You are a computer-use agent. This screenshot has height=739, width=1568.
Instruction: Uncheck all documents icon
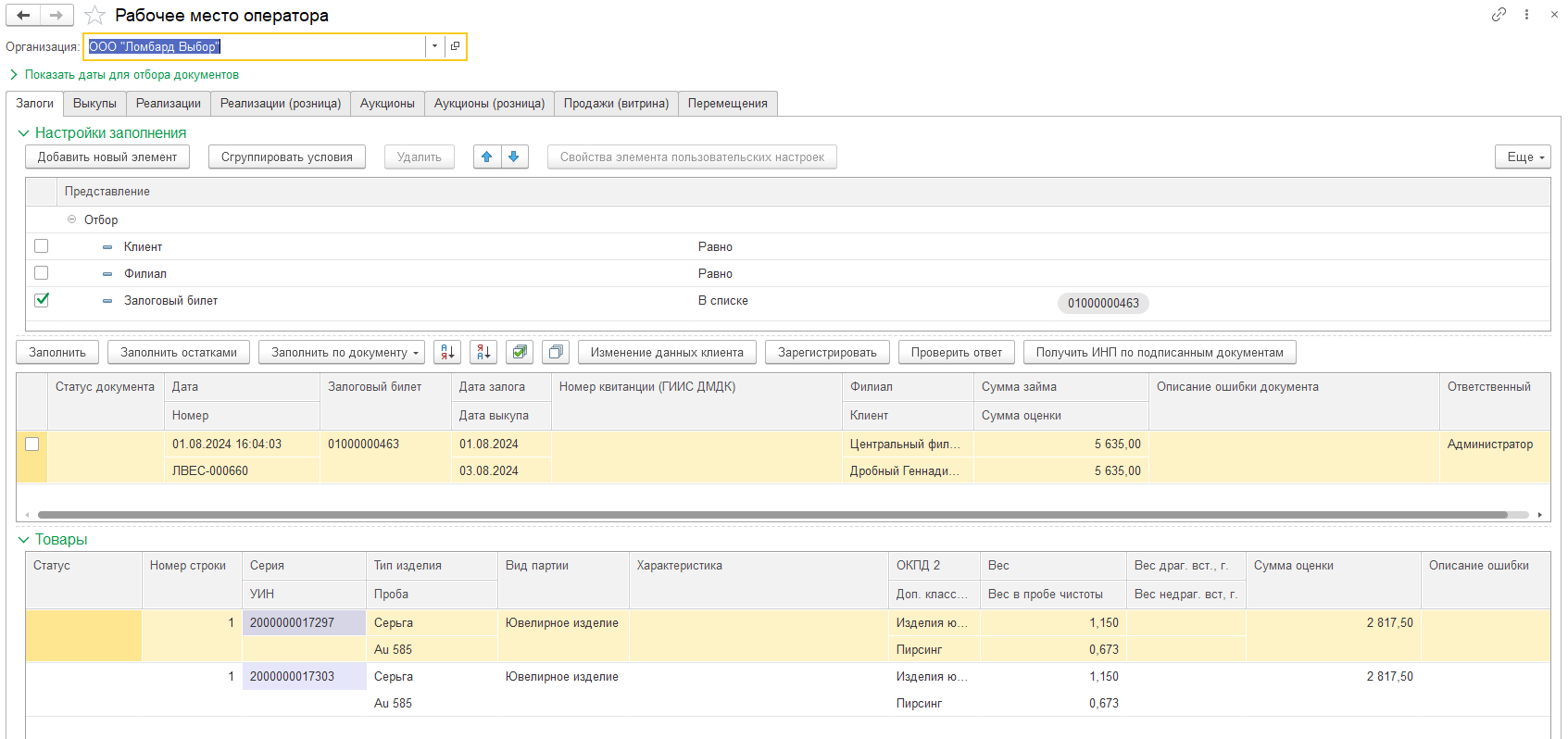tap(556, 352)
